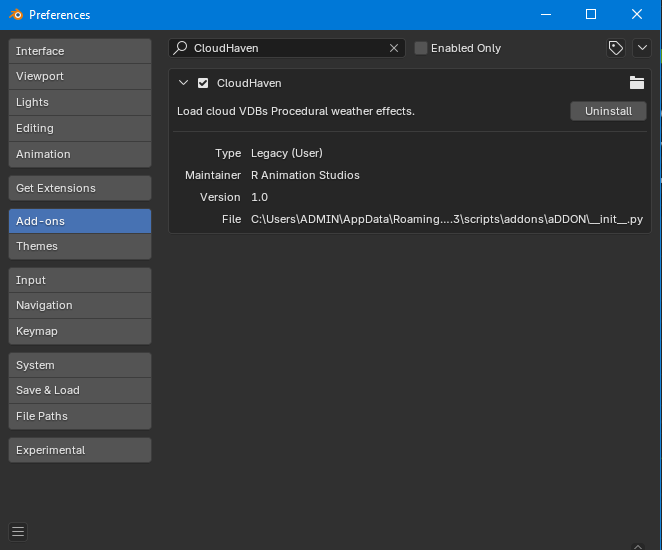Open the CloudHaven add-on folder icon
Viewport: 662px width, 550px height.
[637, 83]
